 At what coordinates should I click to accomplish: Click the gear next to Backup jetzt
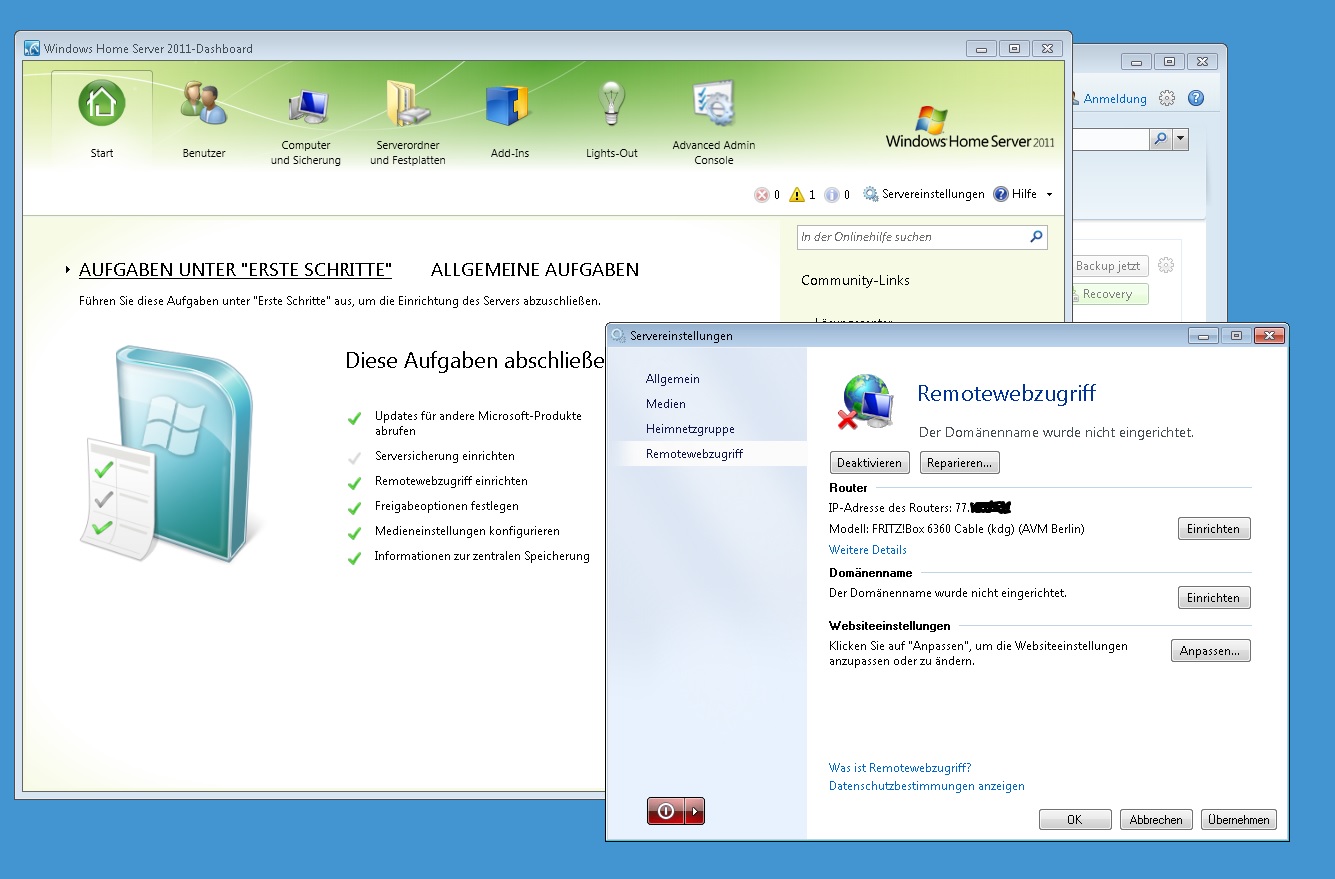point(1165,266)
